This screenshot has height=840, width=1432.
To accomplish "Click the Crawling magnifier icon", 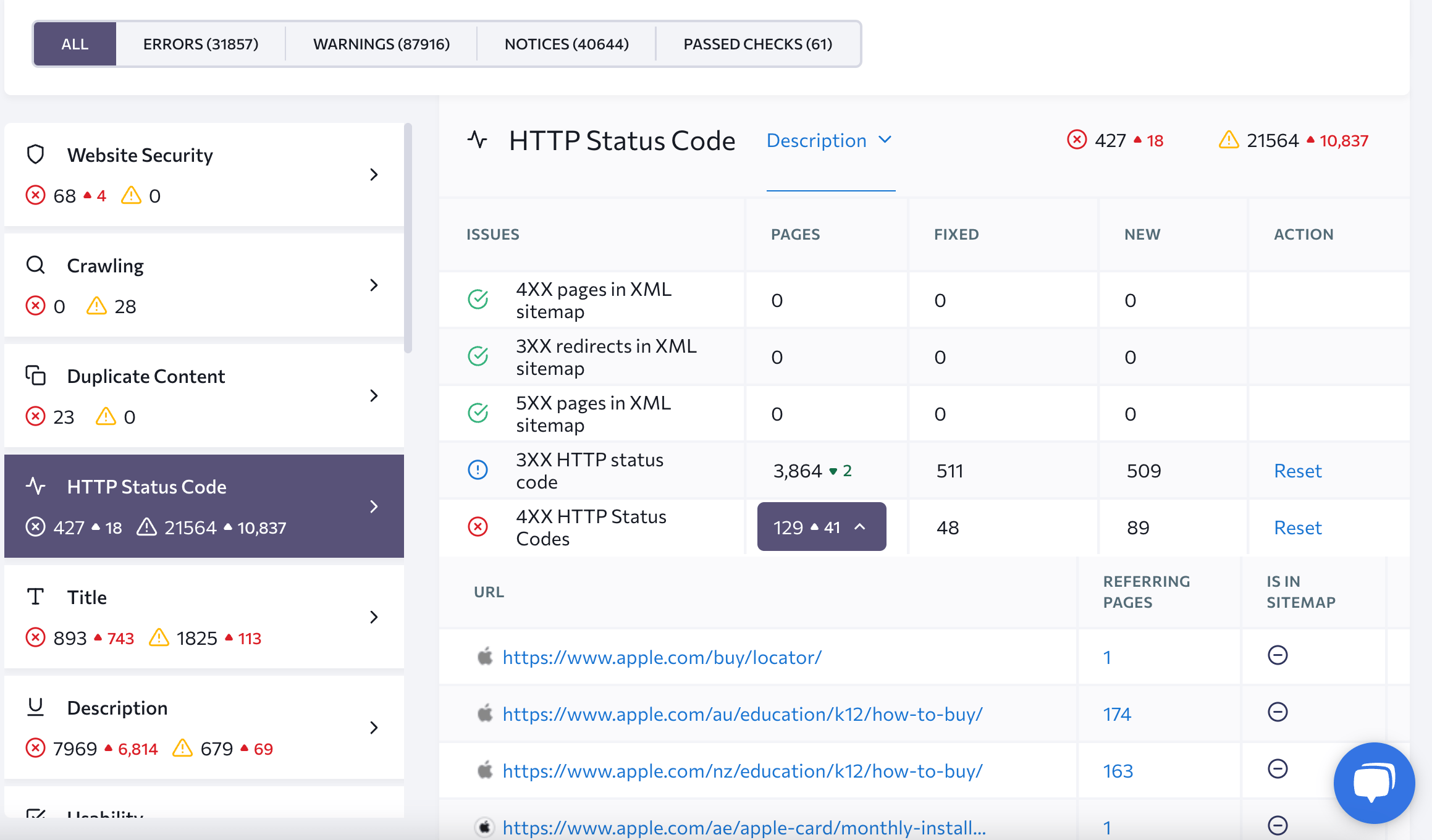I will 36,265.
